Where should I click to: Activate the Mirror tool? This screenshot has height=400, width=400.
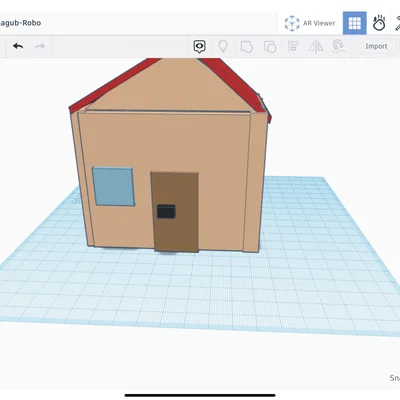[316, 46]
